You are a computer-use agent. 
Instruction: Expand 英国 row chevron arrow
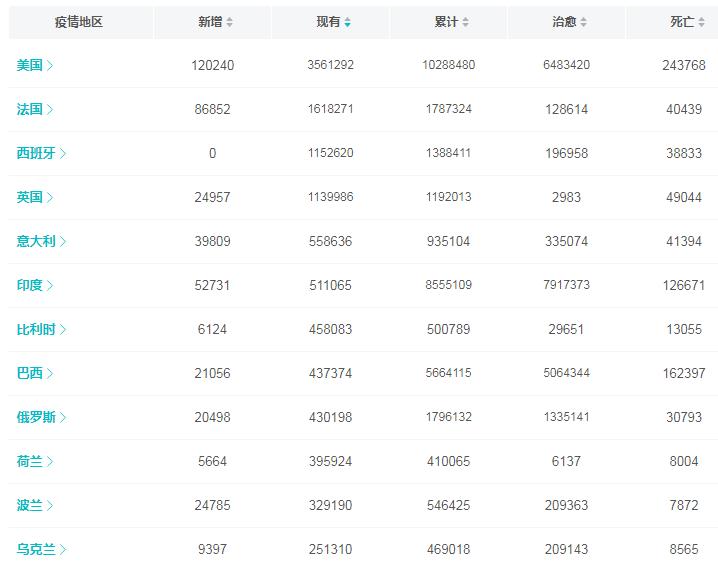(50, 197)
